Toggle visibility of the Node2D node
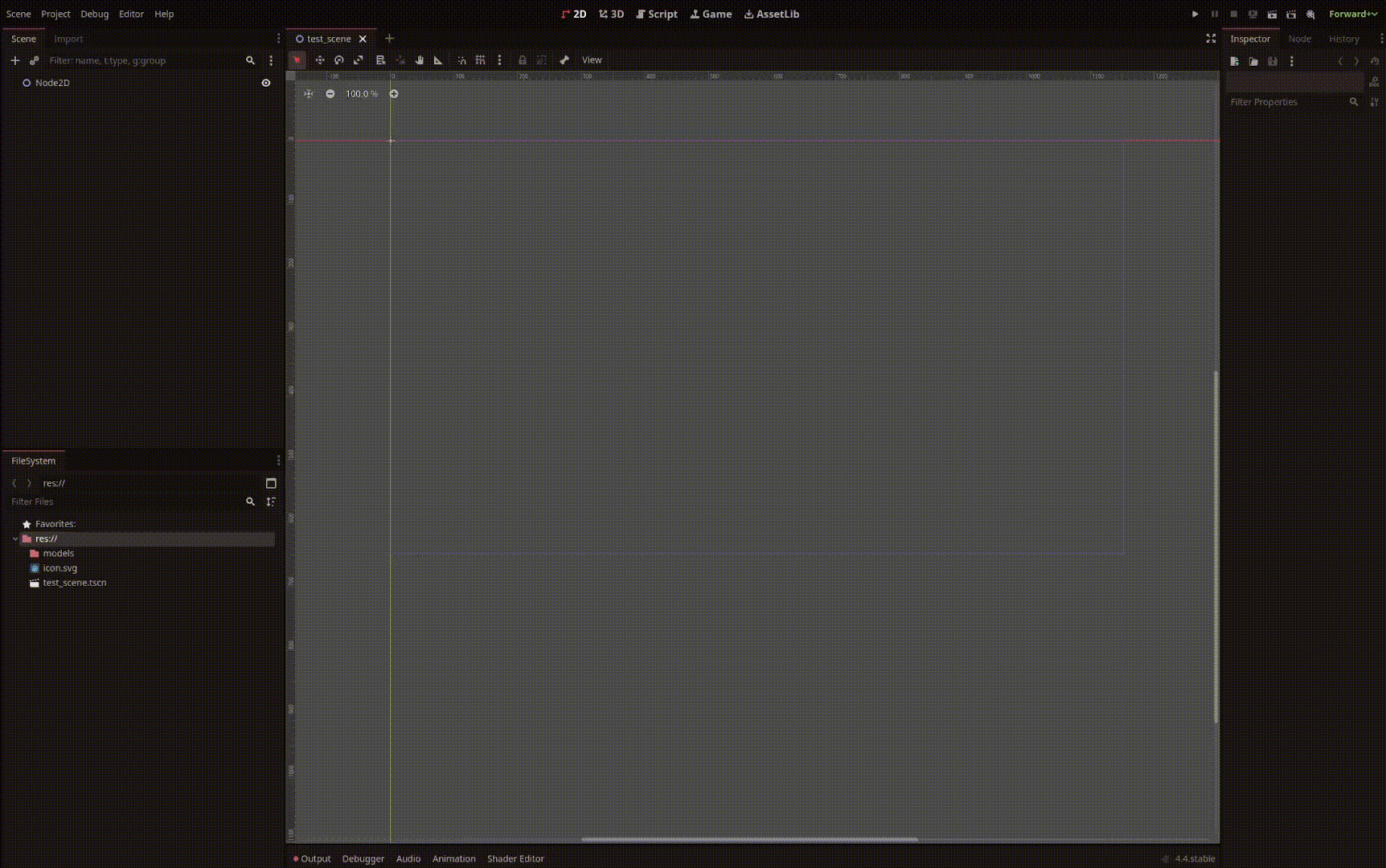 tap(266, 83)
